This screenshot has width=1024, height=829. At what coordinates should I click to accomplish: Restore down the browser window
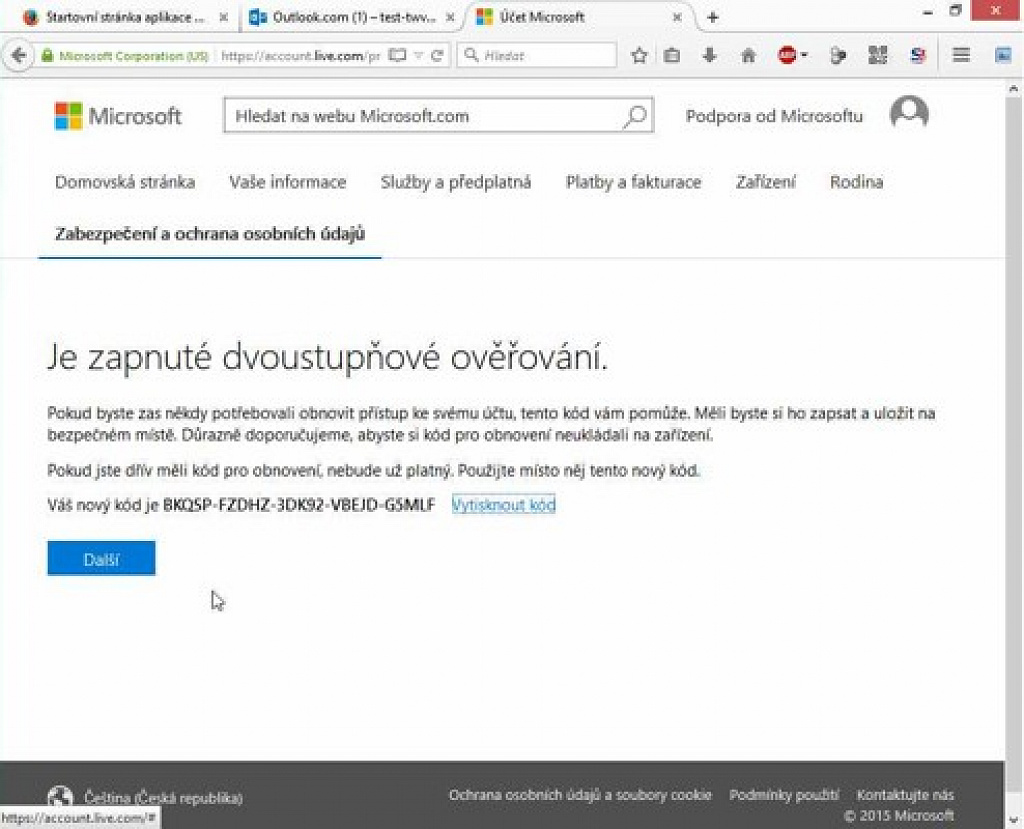(x=955, y=11)
